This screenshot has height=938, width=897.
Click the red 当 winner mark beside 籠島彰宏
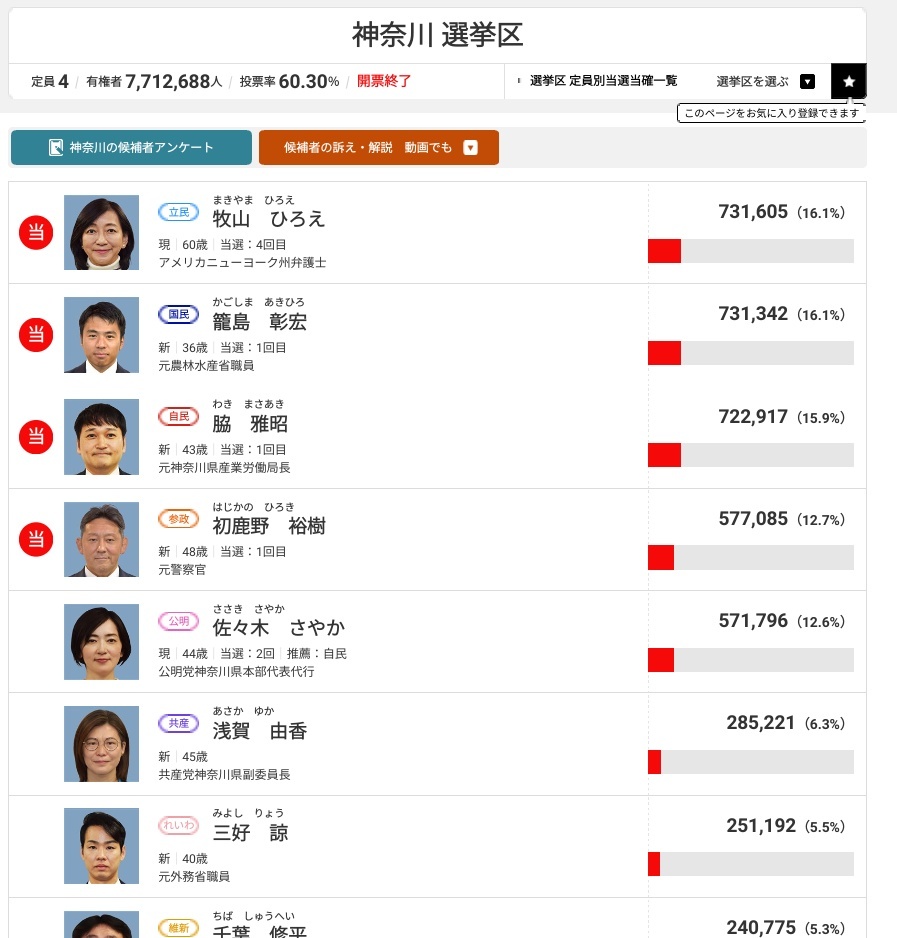coord(36,334)
